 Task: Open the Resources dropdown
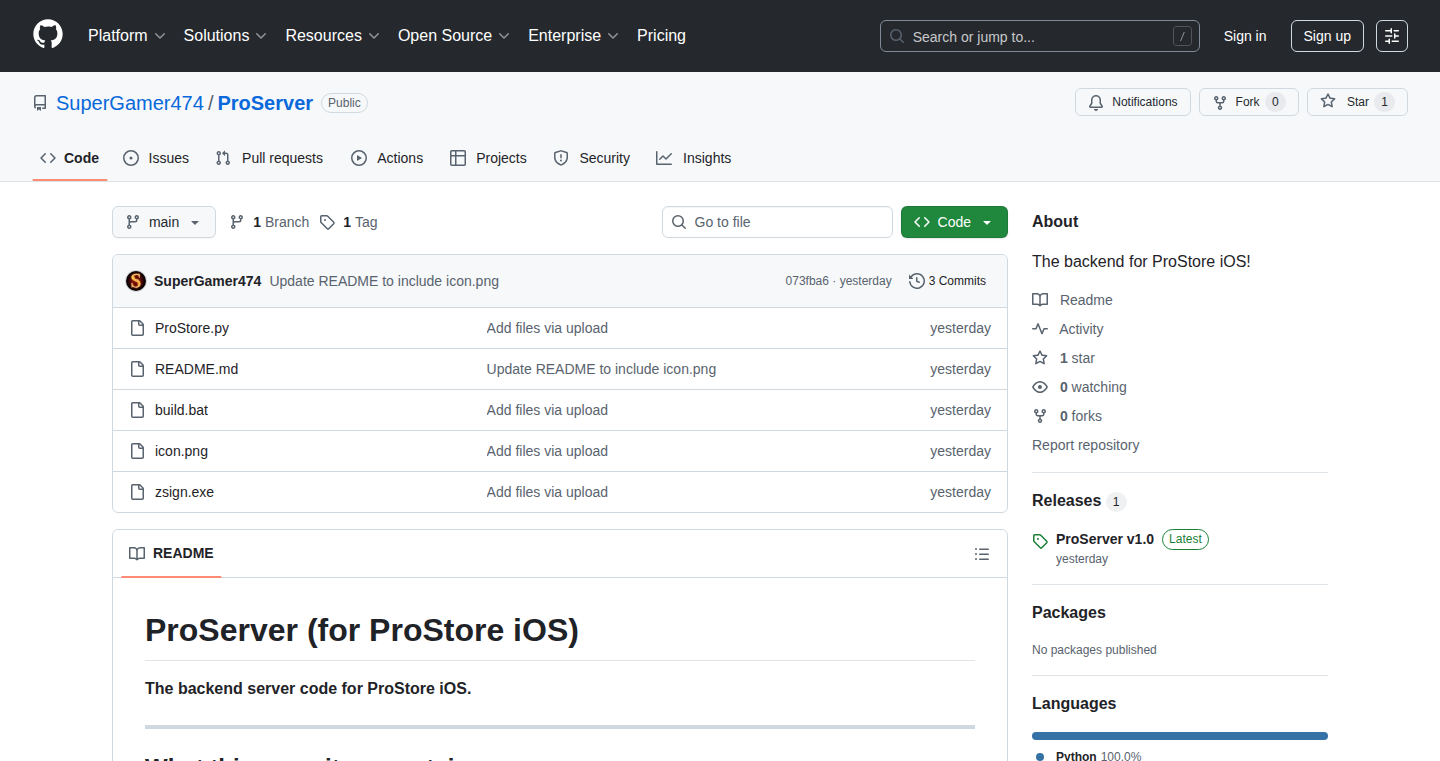[333, 35]
